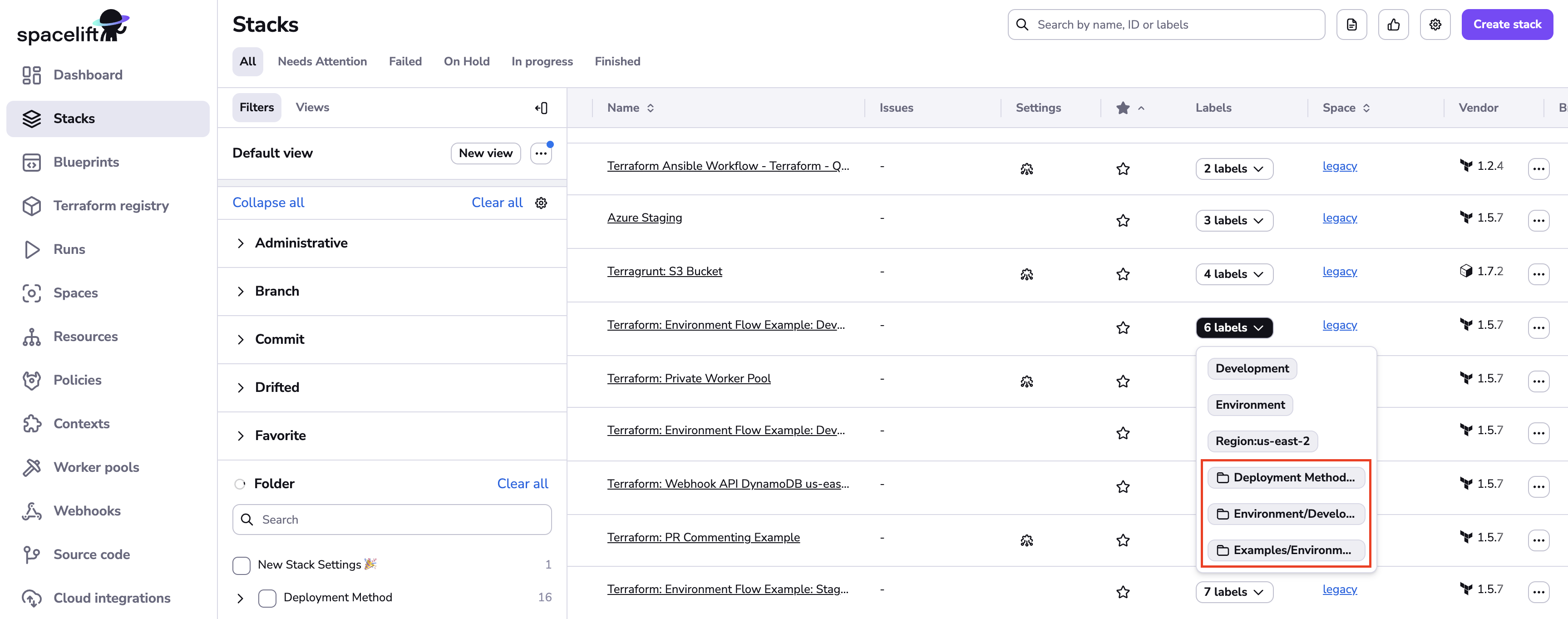
Task: Click the settings gear in top toolbar
Action: [x=1435, y=25]
